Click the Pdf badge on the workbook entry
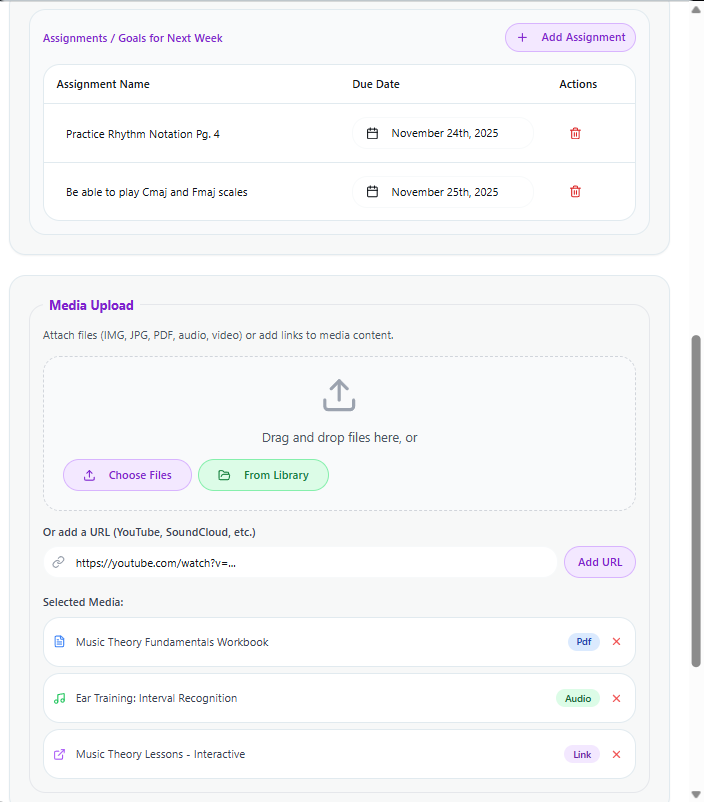Image resolution: width=704 pixels, height=802 pixels. (x=583, y=642)
